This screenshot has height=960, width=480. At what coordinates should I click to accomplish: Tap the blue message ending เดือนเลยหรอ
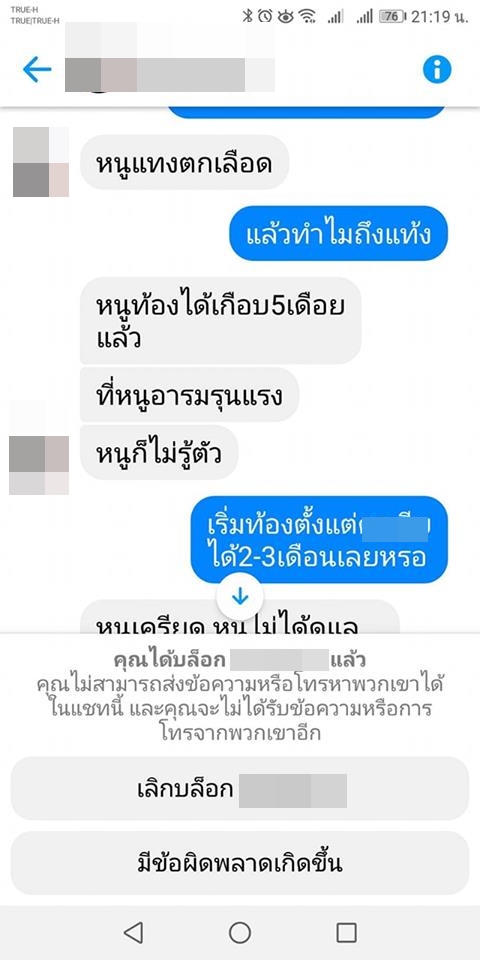pyautogui.click(x=320, y=539)
